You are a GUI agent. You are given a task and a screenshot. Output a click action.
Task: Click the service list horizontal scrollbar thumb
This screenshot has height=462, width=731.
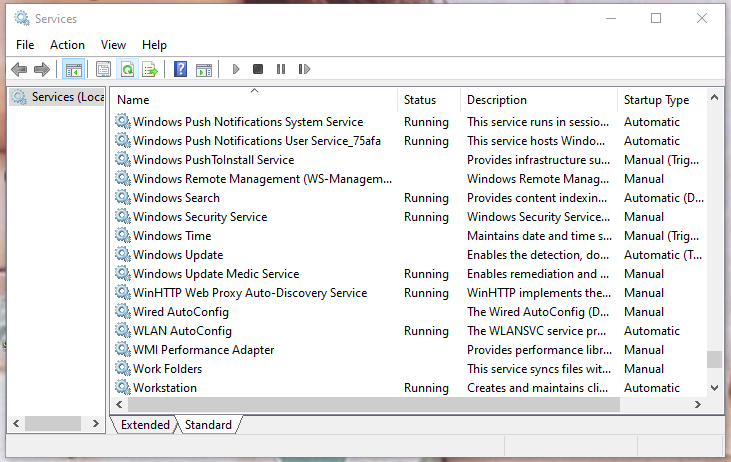(374, 404)
